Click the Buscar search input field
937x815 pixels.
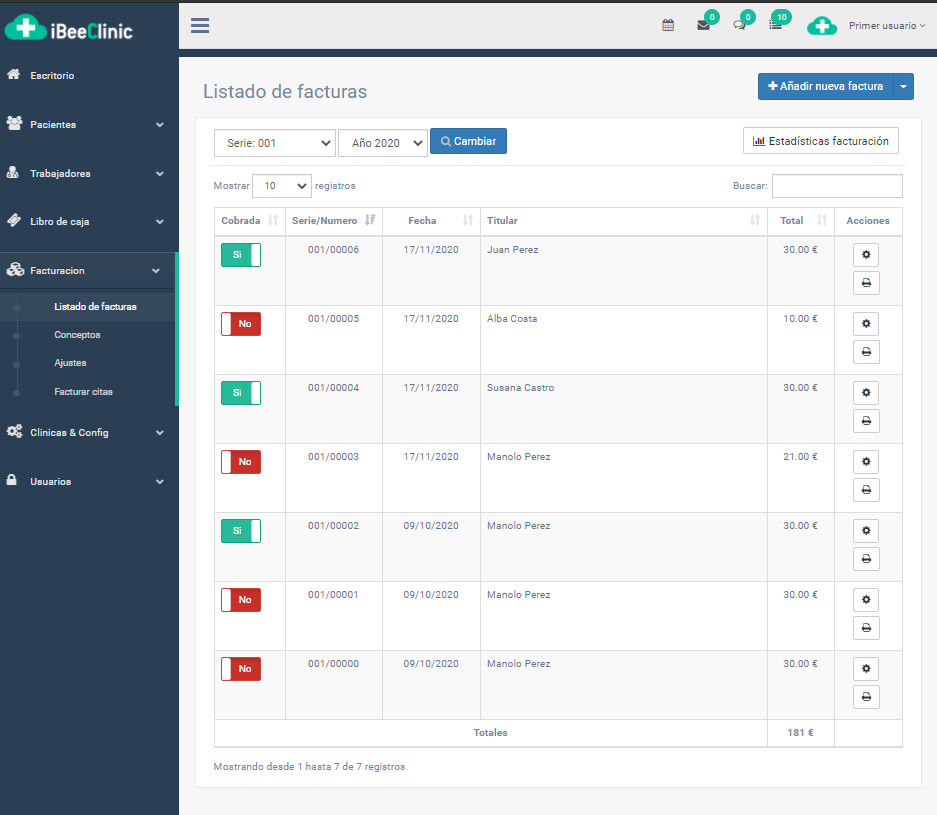837,186
